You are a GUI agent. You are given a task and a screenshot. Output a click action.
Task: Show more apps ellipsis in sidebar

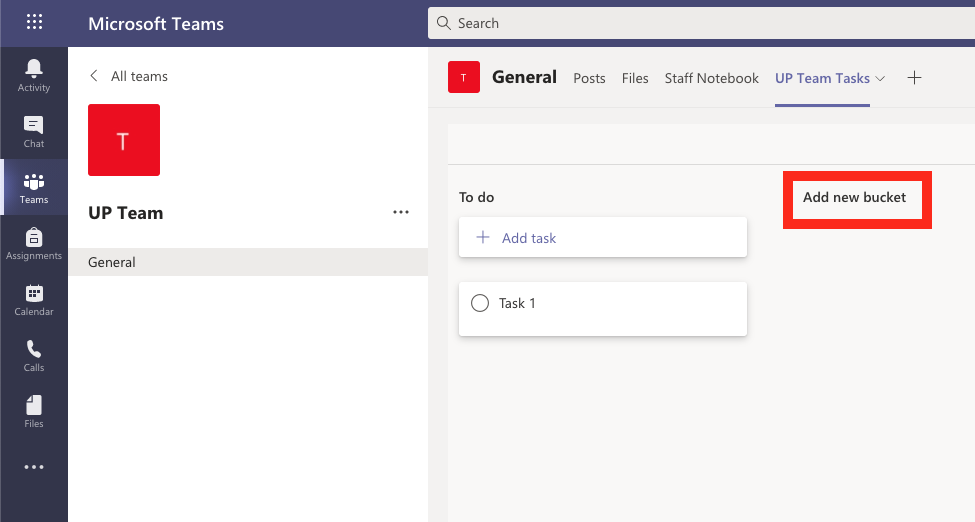(x=34, y=467)
